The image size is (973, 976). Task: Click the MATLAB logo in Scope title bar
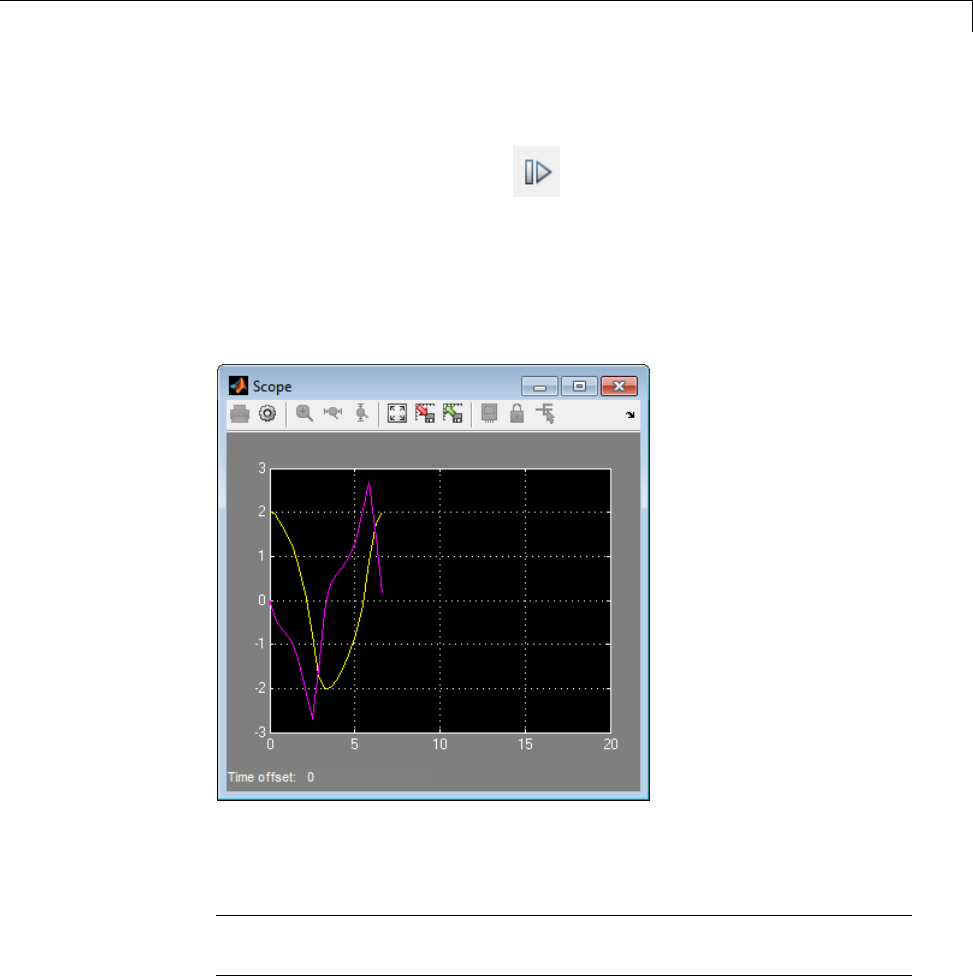(238, 386)
